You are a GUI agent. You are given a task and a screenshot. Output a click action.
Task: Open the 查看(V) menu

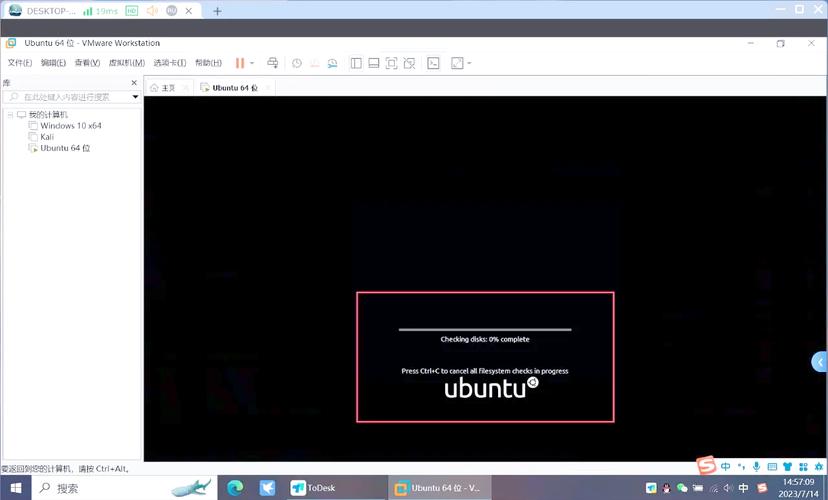tap(87, 63)
